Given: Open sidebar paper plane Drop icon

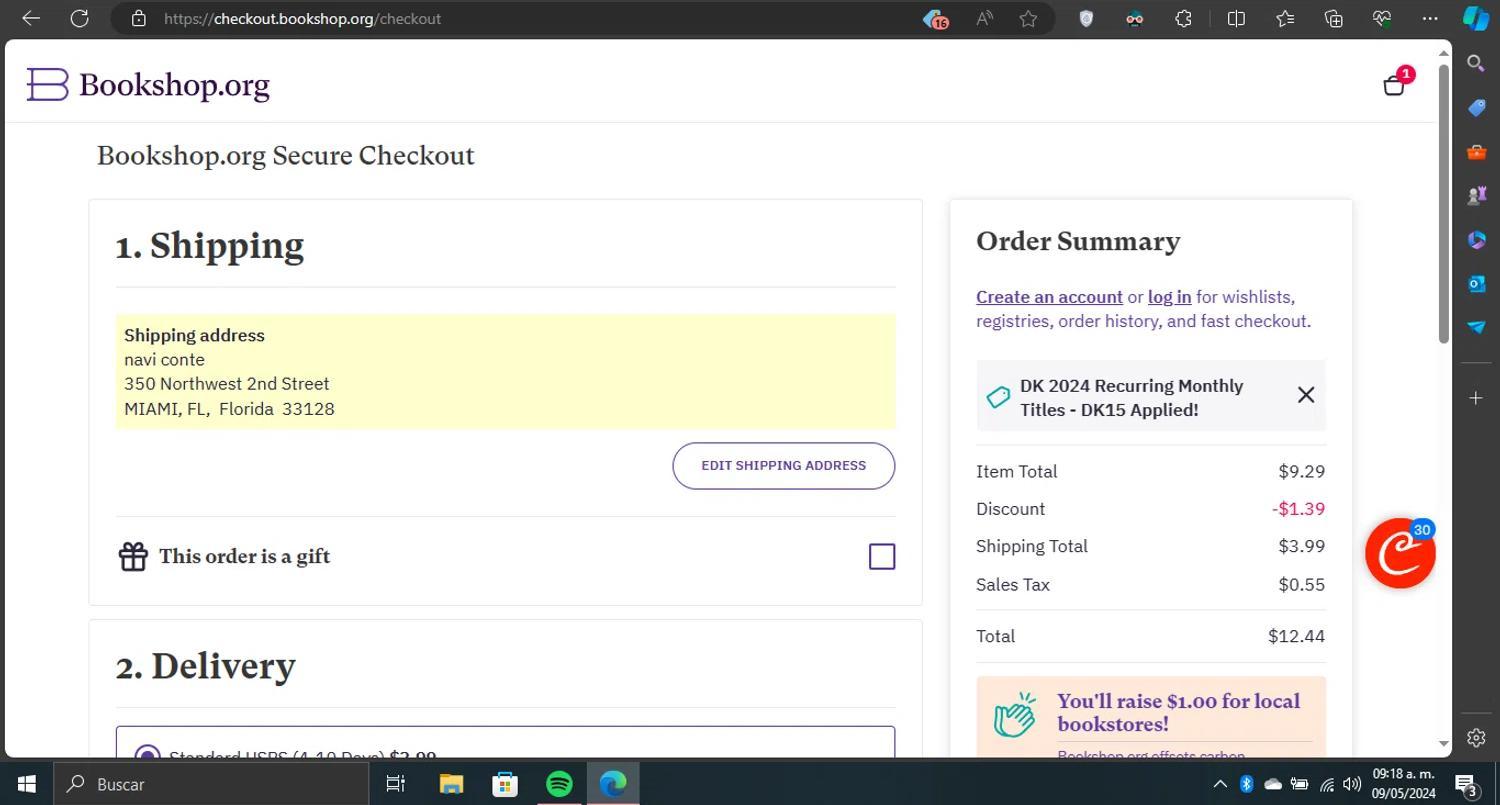Looking at the screenshot, I should pos(1476,327).
